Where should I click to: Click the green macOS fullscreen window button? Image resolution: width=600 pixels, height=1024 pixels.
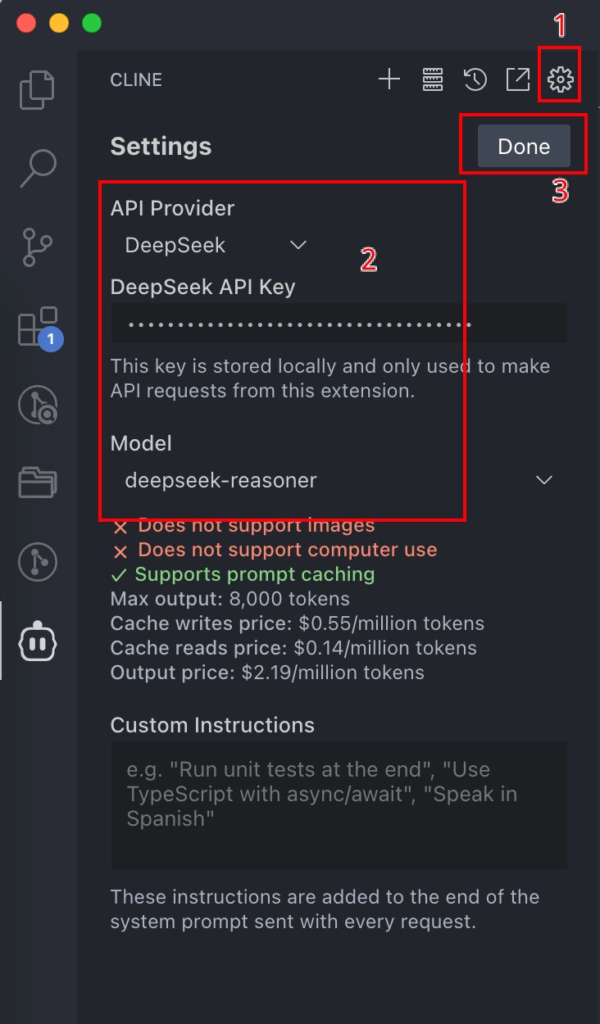point(91,24)
